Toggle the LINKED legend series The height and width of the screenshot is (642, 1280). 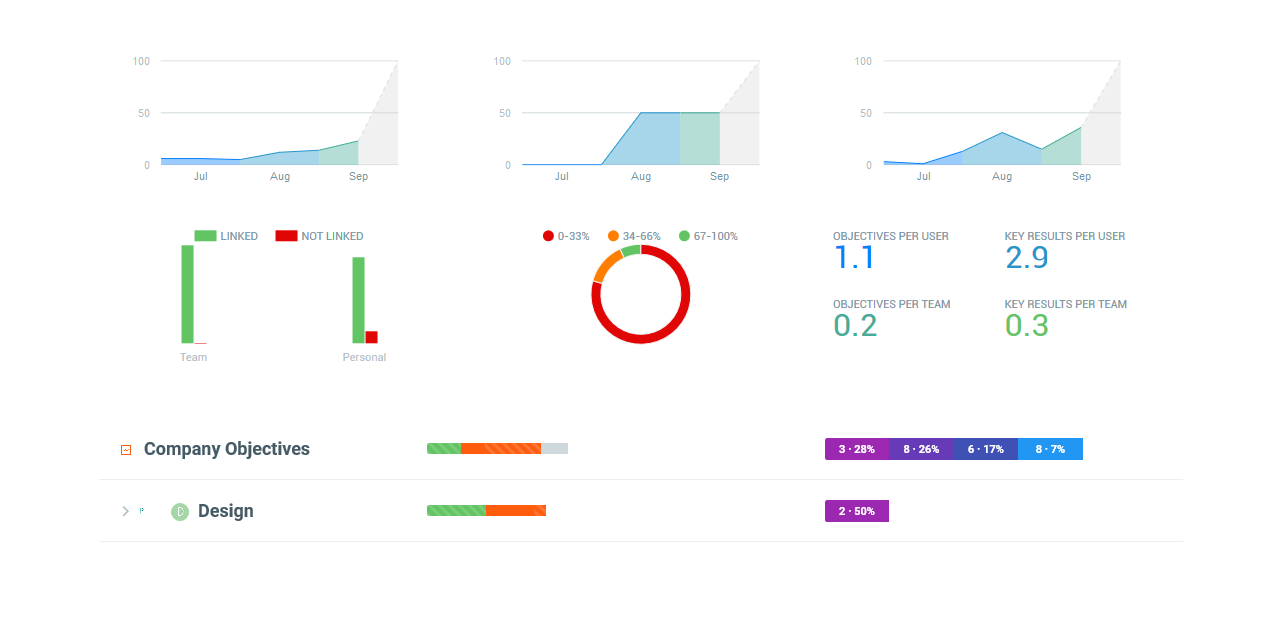[226, 236]
